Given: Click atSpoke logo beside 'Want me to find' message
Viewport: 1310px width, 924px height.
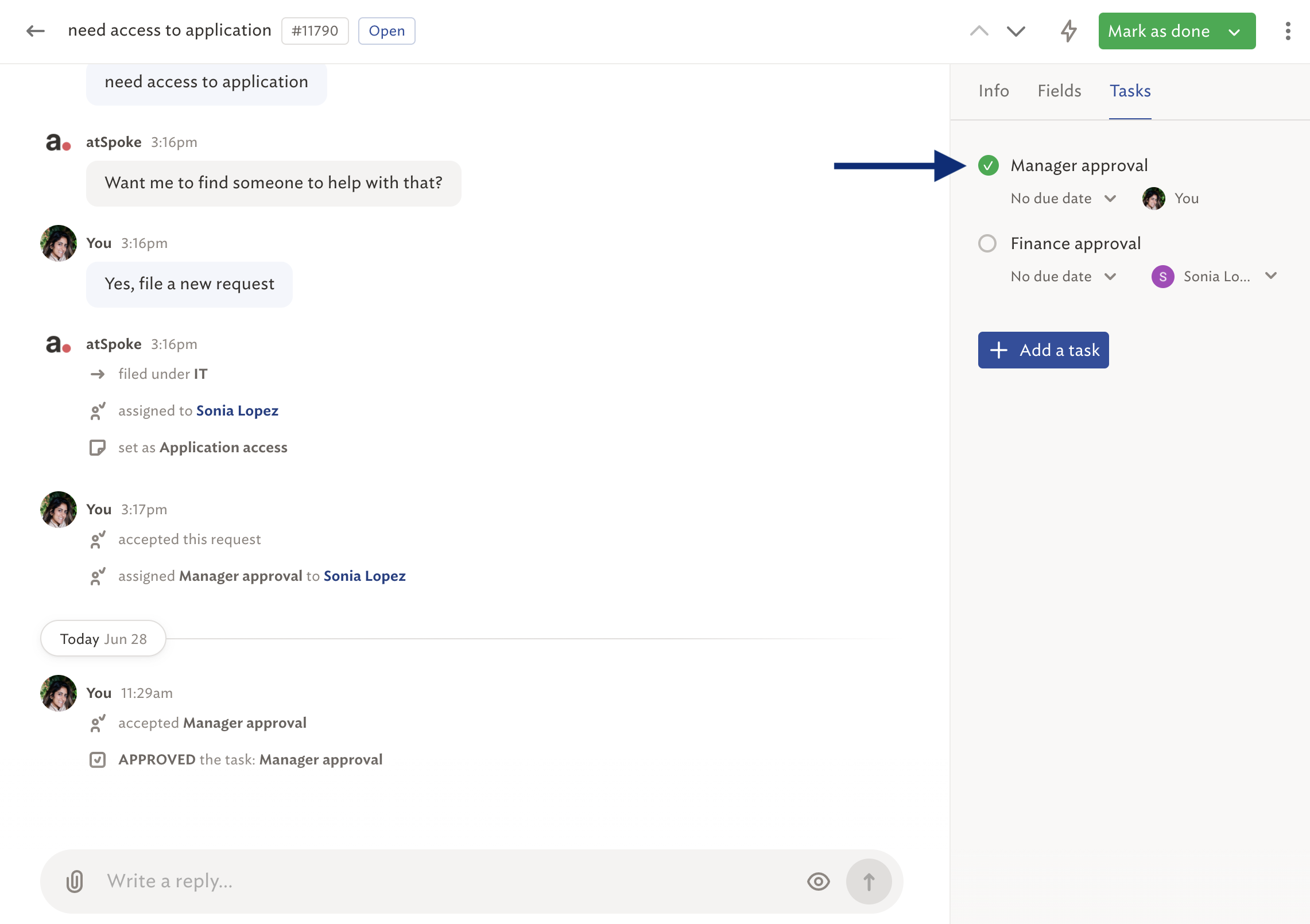Looking at the screenshot, I should point(58,142).
